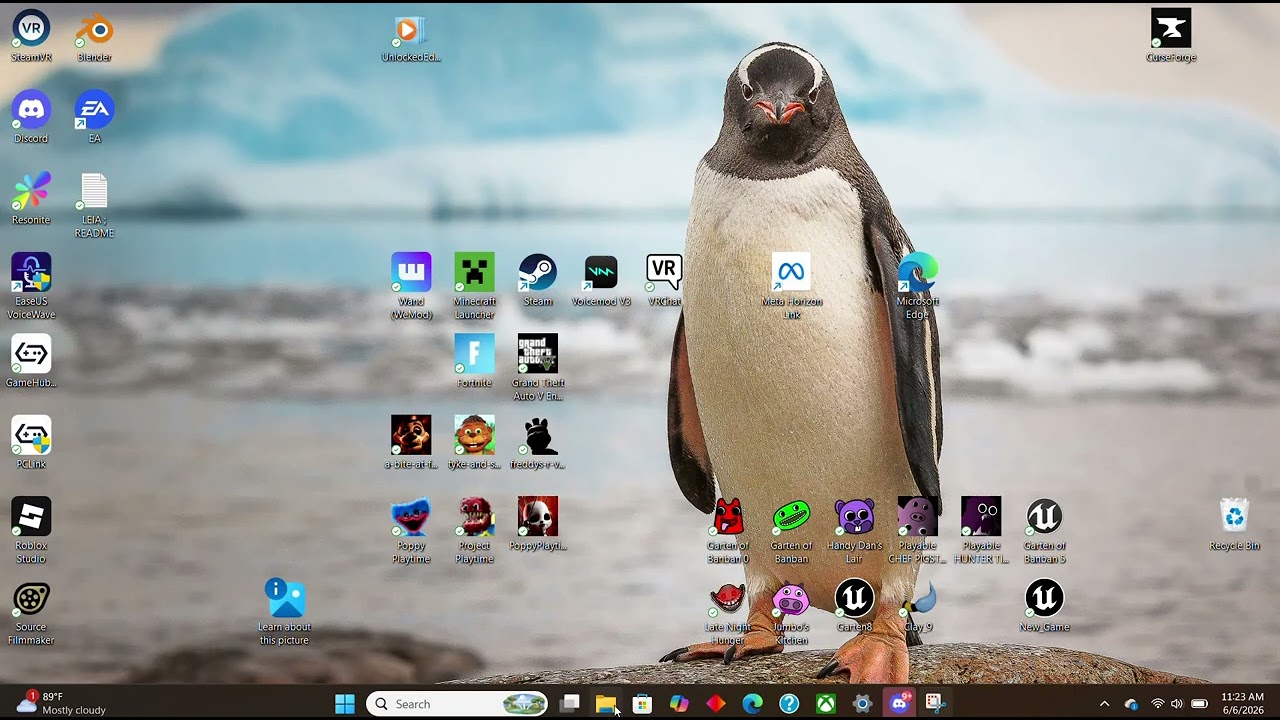This screenshot has height=720, width=1280.
Task: Open the Resonite desktop icon
Action: click(31, 198)
